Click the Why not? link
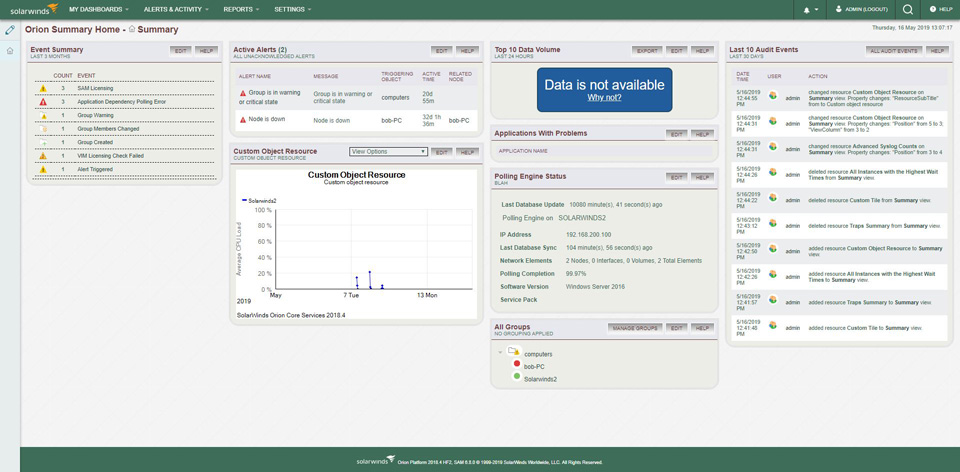 (604, 97)
